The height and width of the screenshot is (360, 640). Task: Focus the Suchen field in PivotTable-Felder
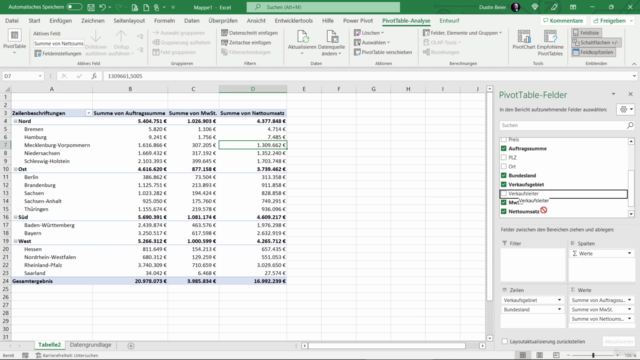[x=563, y=125]
